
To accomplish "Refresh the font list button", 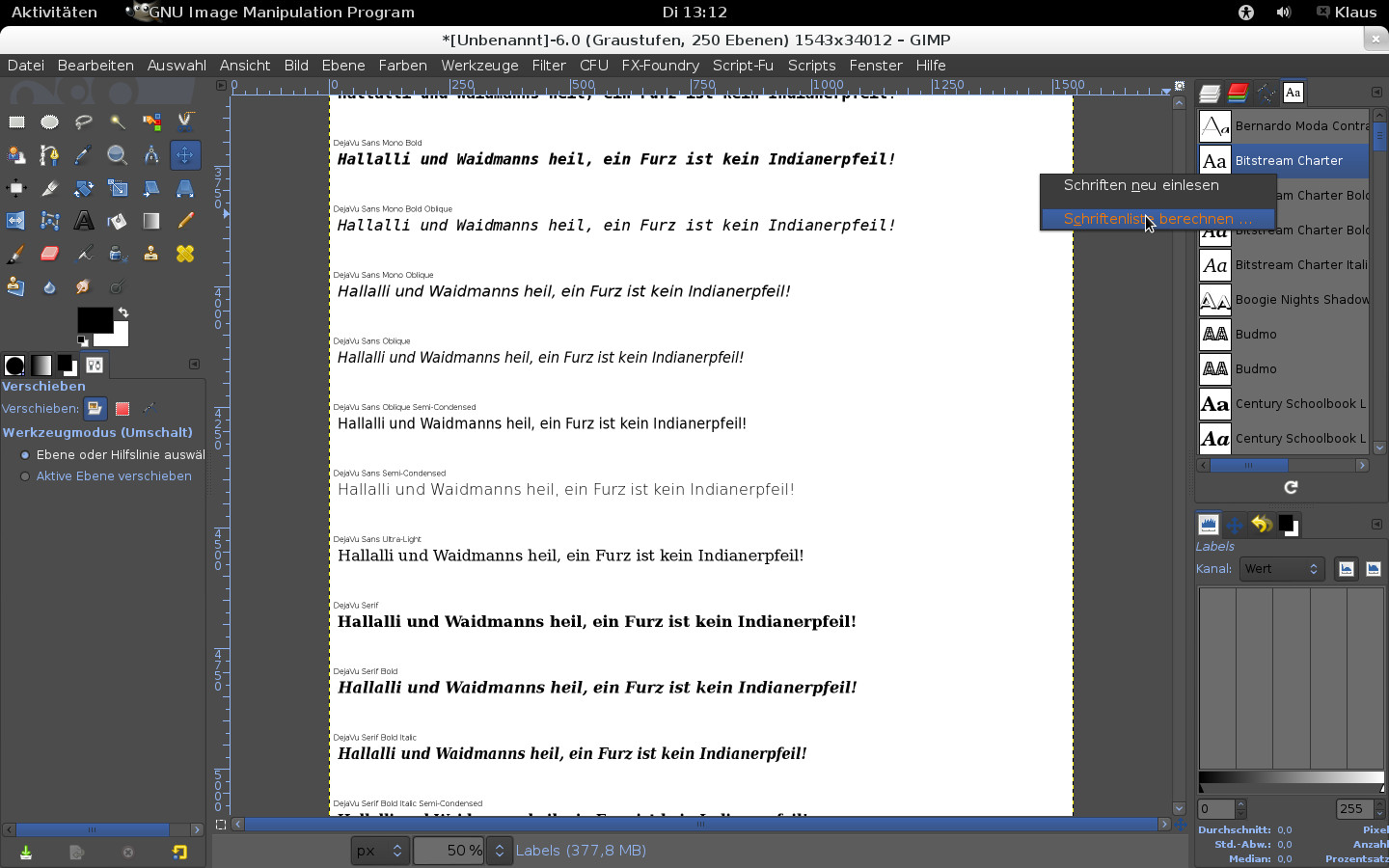I will point(1291,487).
